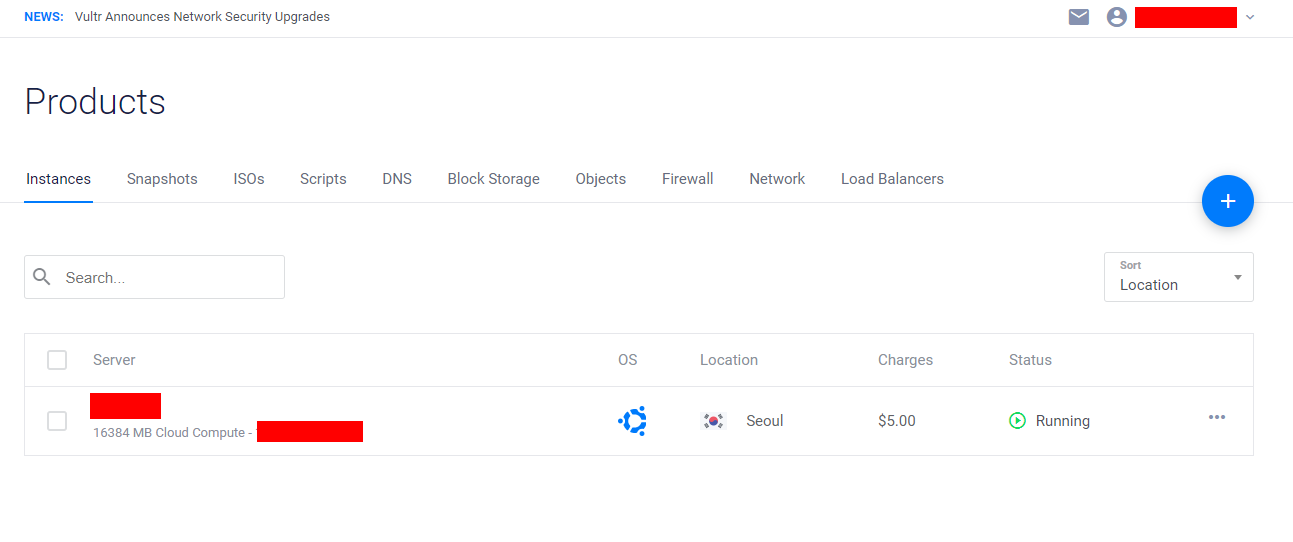The width and height of the screenshot is (1293, 542).
Task: Click the $5.00 charges value
Action: click(897, 421)
